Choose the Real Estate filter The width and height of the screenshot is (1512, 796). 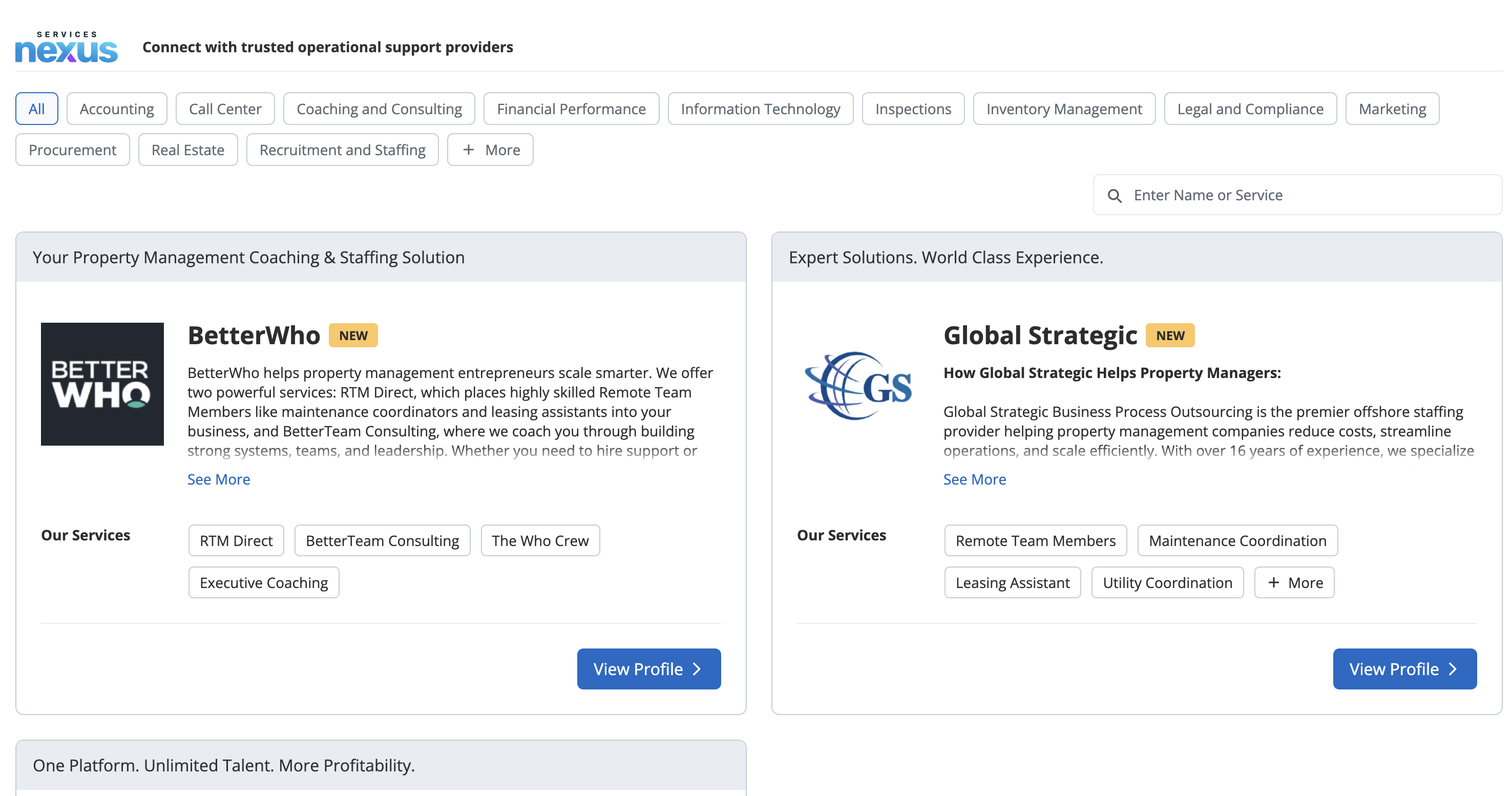click(x=188, y=150)
